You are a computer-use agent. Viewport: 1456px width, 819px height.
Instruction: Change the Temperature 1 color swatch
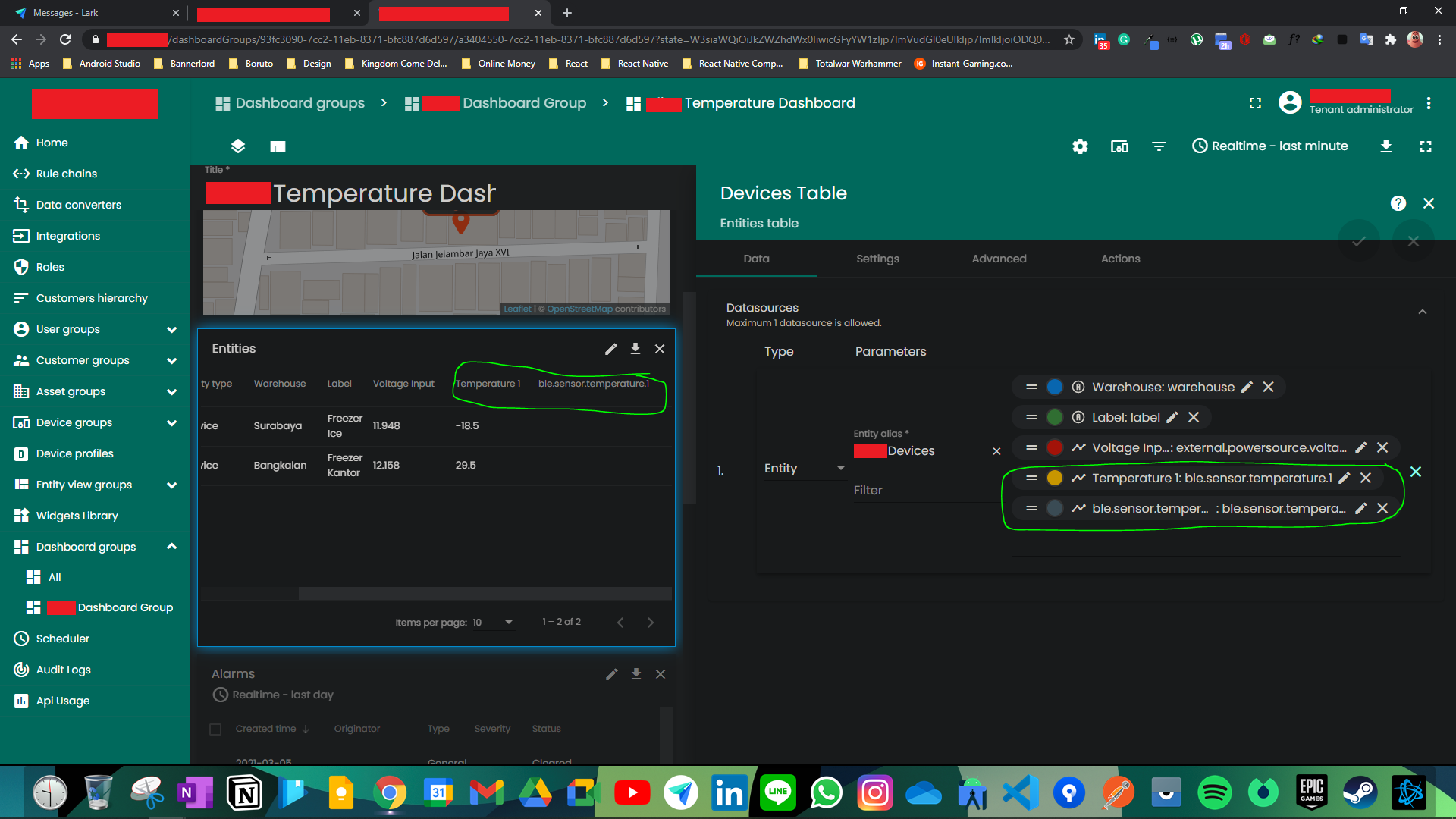1054,478
